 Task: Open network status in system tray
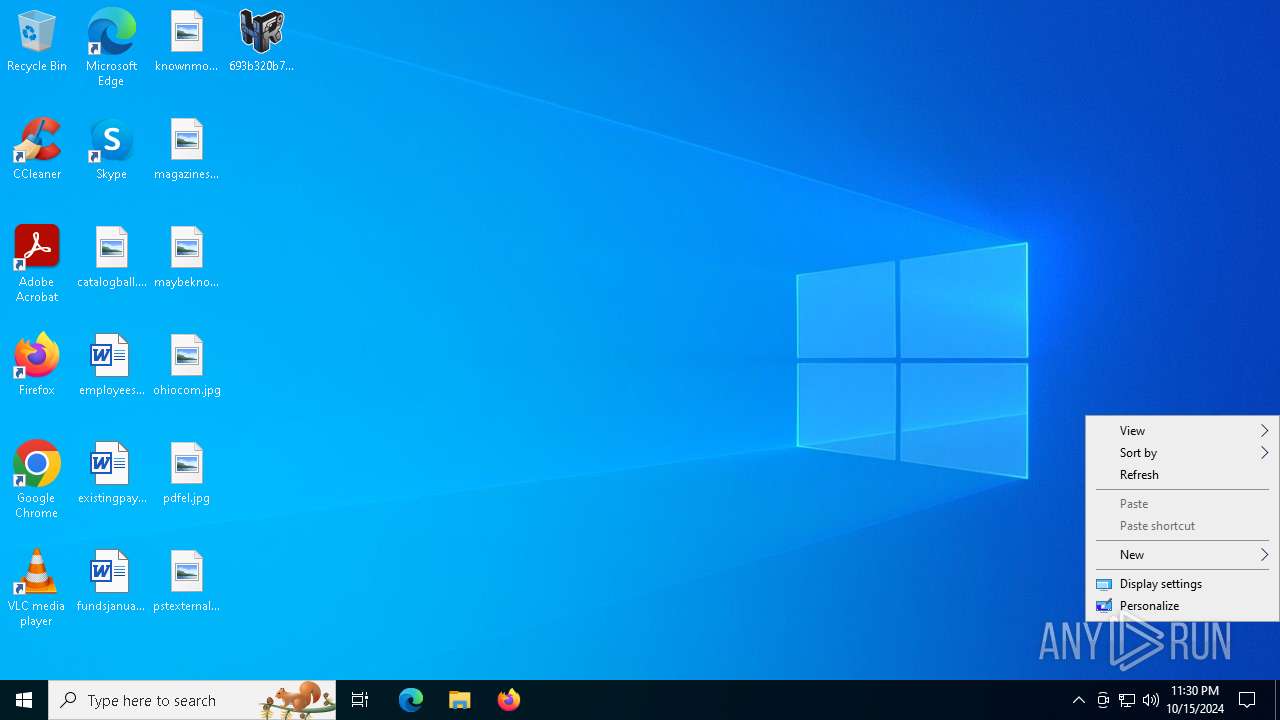(1127, 700)
